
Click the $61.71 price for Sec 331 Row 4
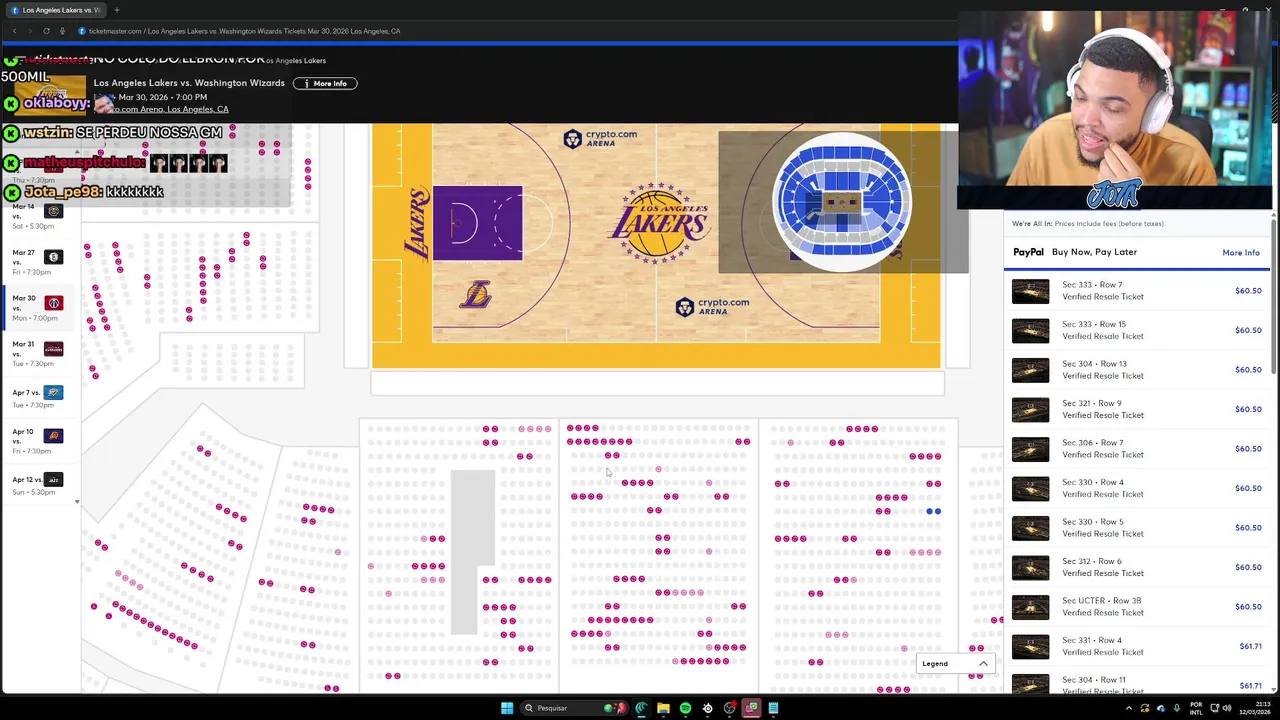1250,646
